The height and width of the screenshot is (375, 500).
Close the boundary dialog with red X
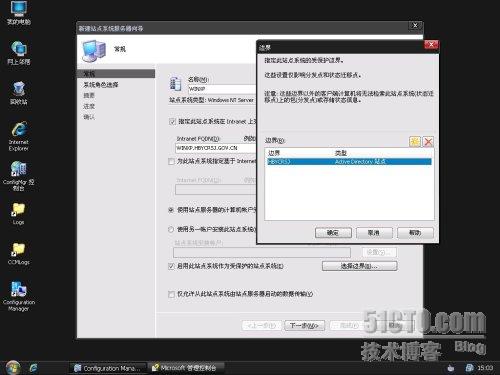pos(431,45)
